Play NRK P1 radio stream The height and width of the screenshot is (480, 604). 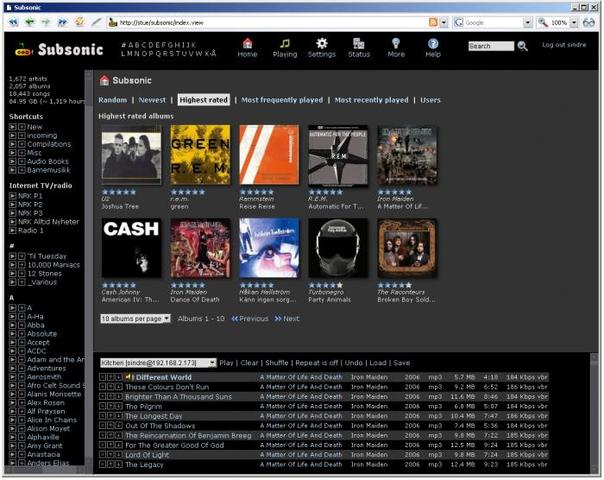pos(13,196)
